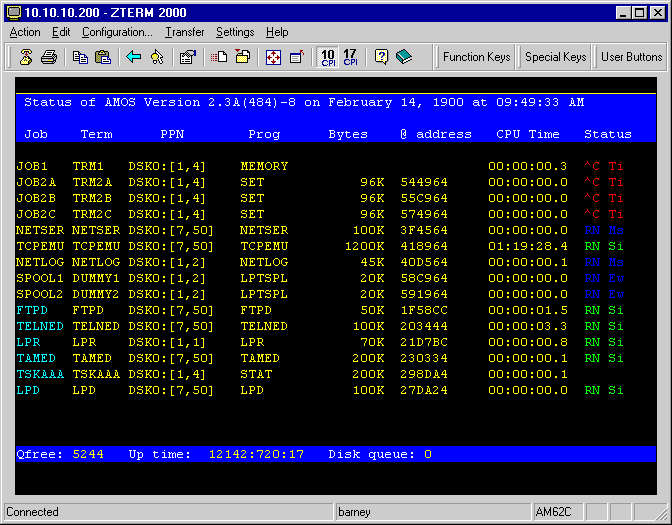Click the yellow folder toolbar icon
672x525 pixels.
point(243,57)
